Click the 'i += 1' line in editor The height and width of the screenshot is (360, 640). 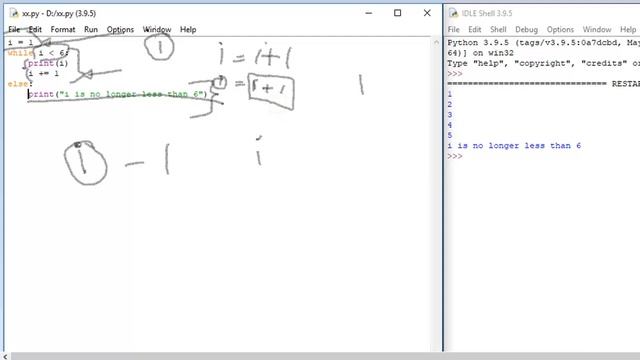43,73
